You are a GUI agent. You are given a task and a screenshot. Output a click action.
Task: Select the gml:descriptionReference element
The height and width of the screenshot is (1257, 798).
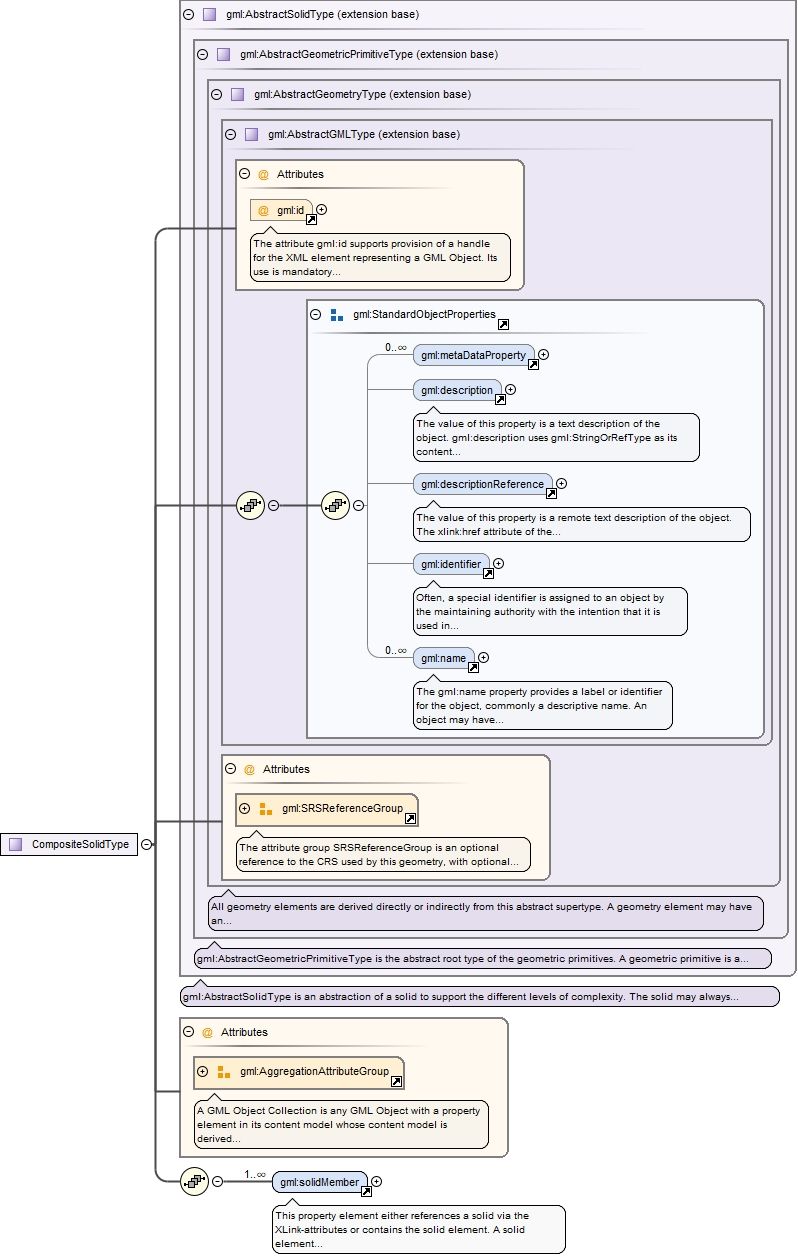(x=482, y=484)
